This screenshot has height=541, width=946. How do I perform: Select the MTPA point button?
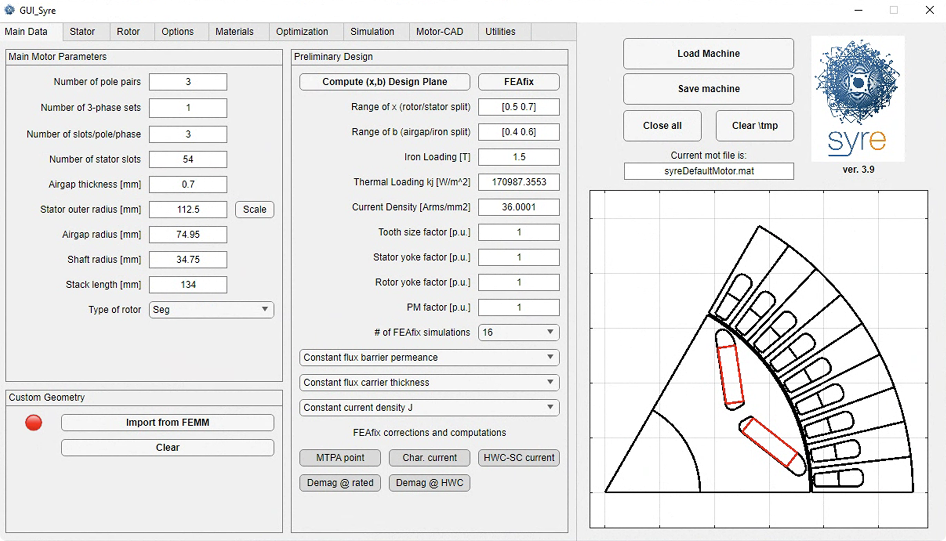click(x=340, y=458)
